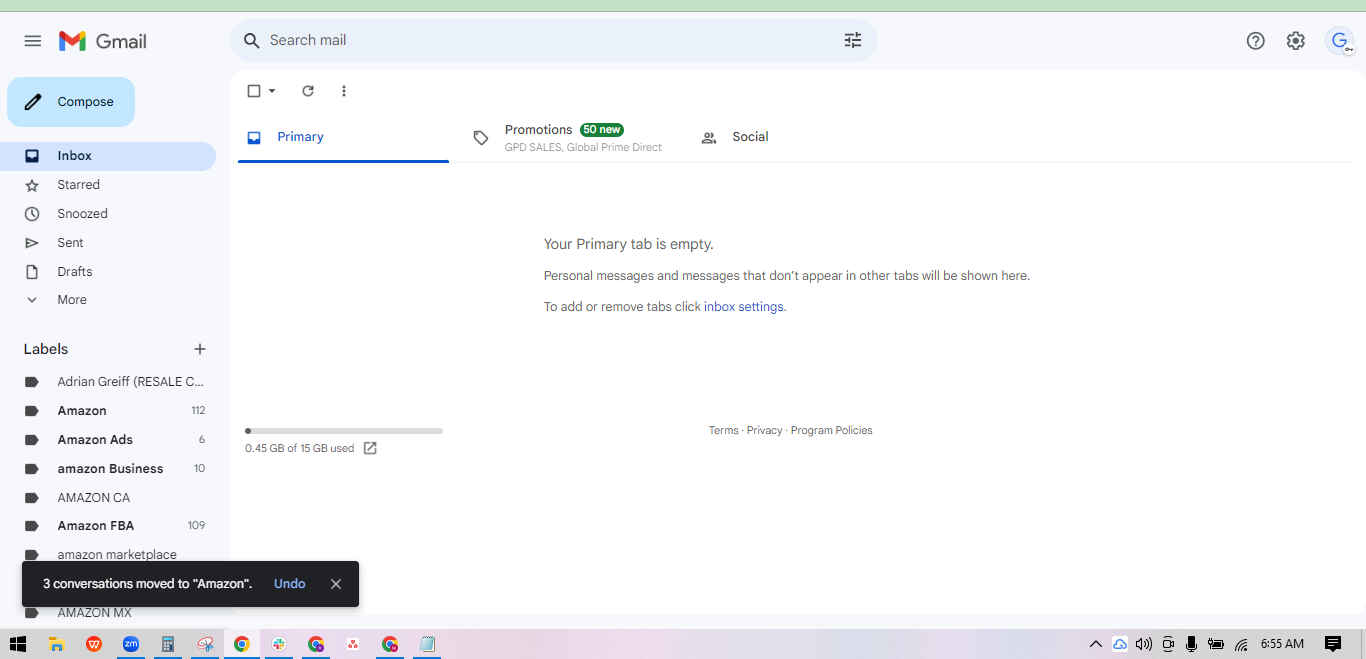Open the inbox settings link
The image size is (1366, 659).
point(744,307)
